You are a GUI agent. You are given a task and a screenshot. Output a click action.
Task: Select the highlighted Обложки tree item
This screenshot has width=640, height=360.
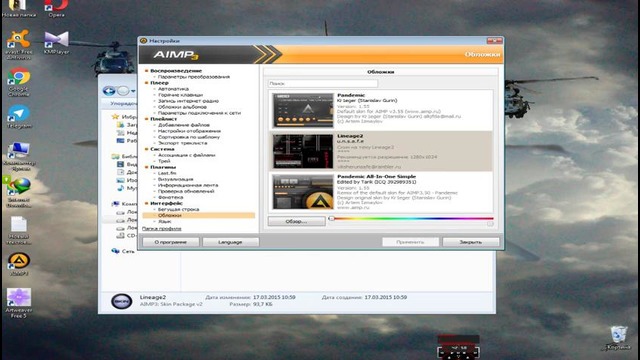tap(198, 215)
